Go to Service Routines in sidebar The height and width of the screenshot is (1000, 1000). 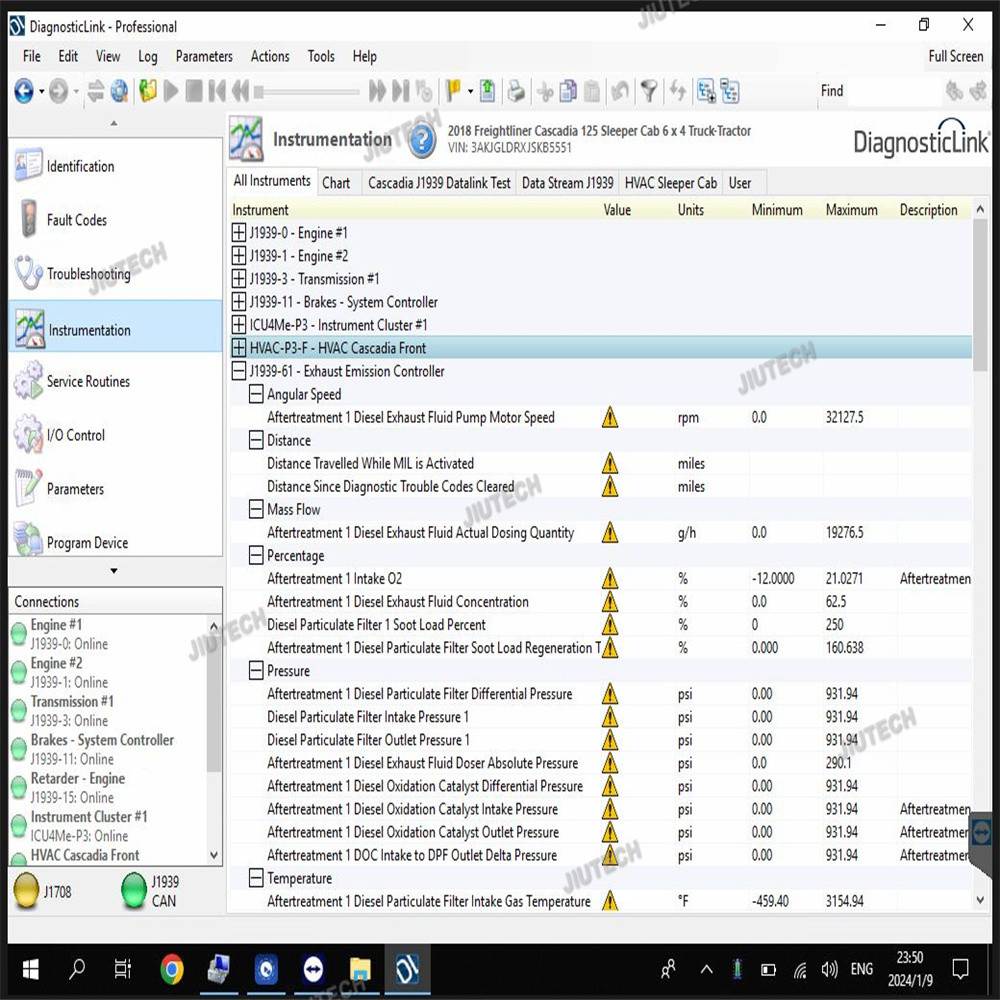click(x=88, y=381)
